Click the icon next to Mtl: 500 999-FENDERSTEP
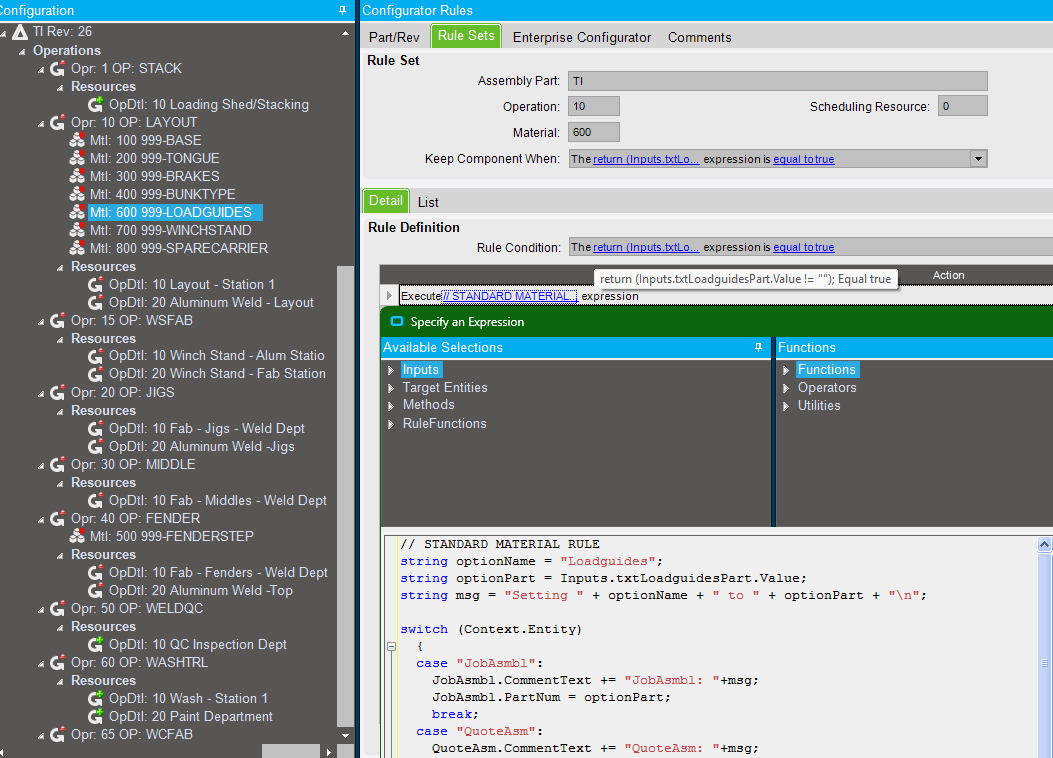1053x758 pixels. click(x=77, y=537)
